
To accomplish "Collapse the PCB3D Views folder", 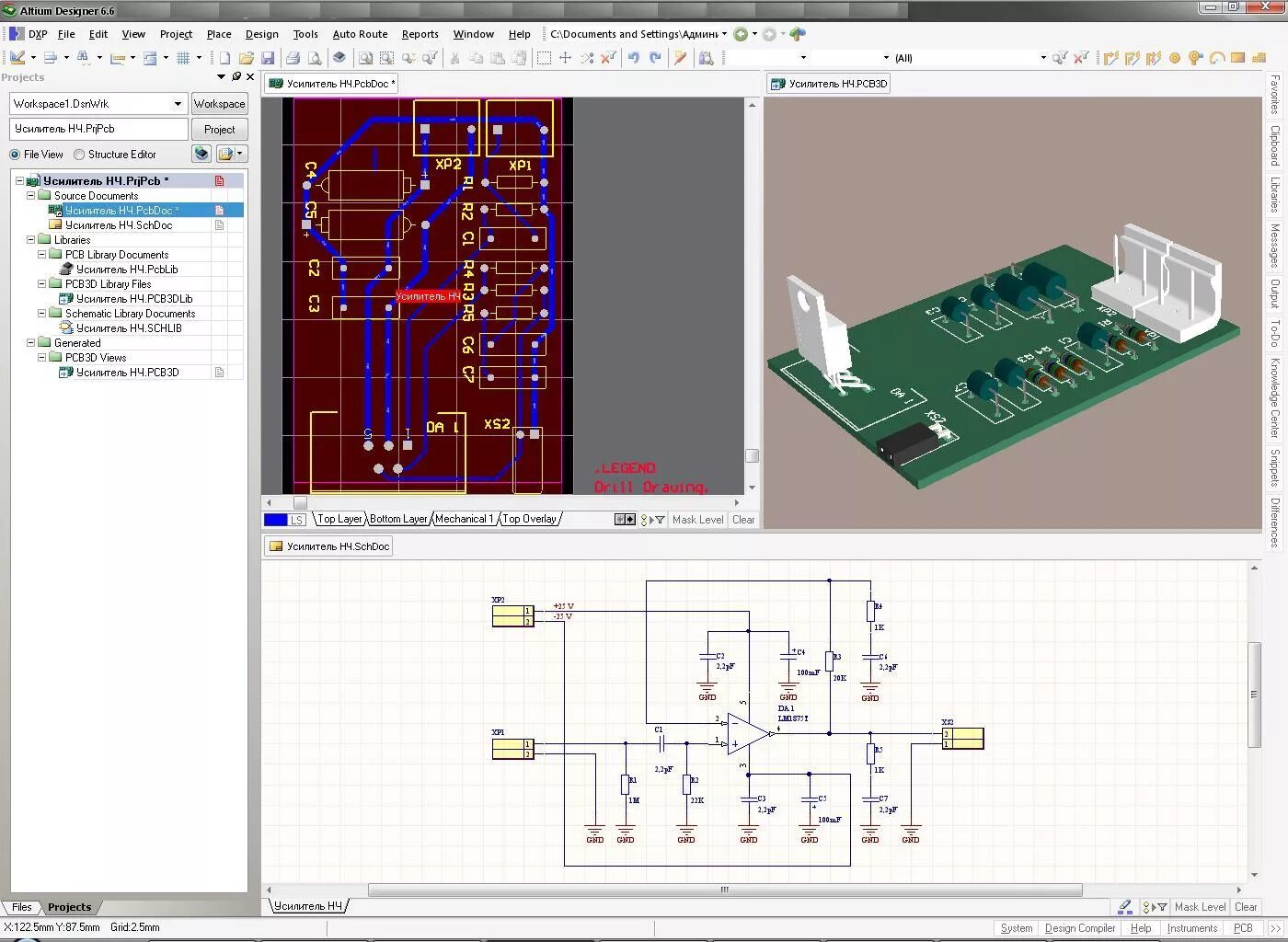I will click(41, 358).
